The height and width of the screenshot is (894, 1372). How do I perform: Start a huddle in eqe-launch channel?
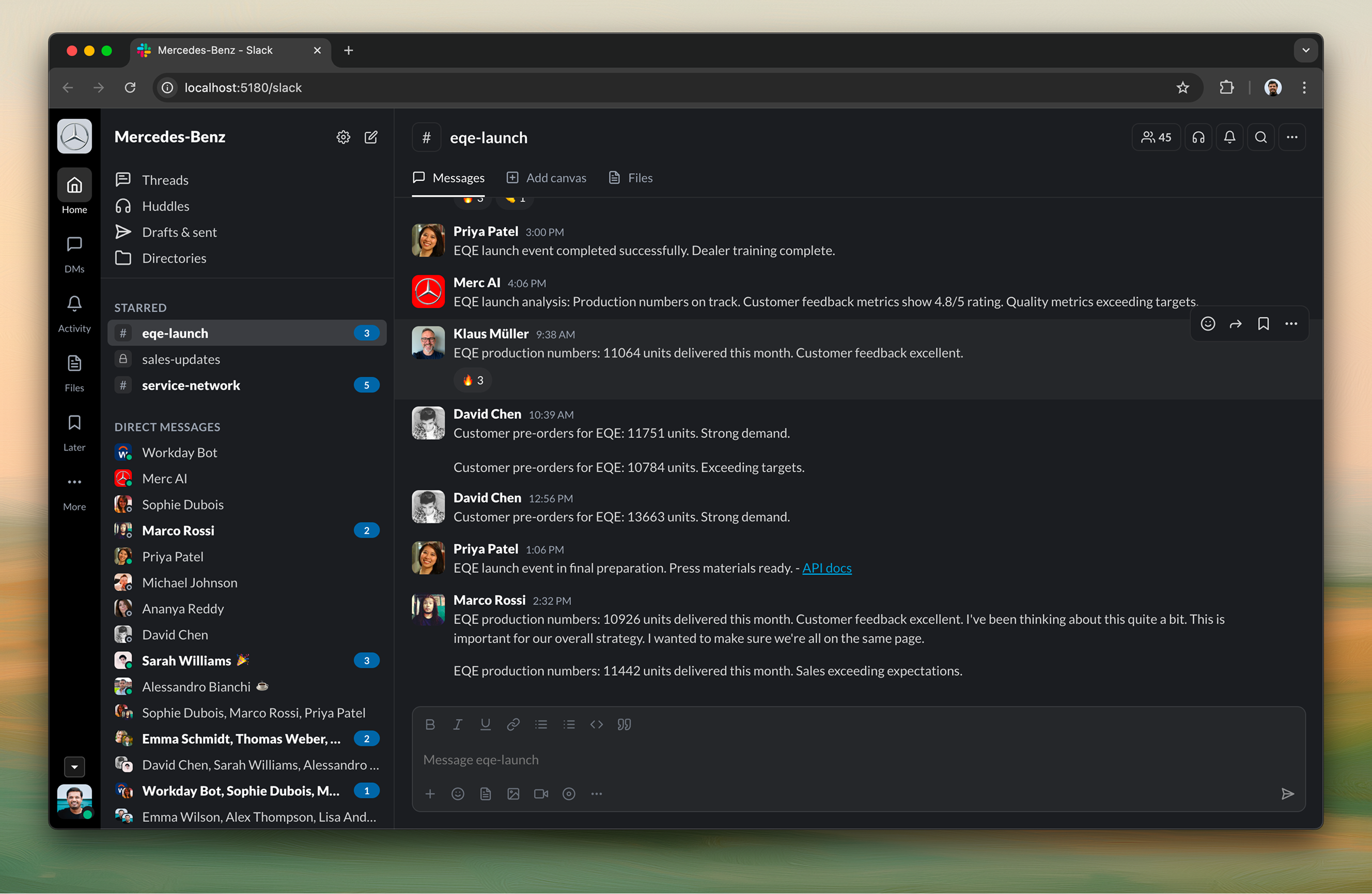1198,137
